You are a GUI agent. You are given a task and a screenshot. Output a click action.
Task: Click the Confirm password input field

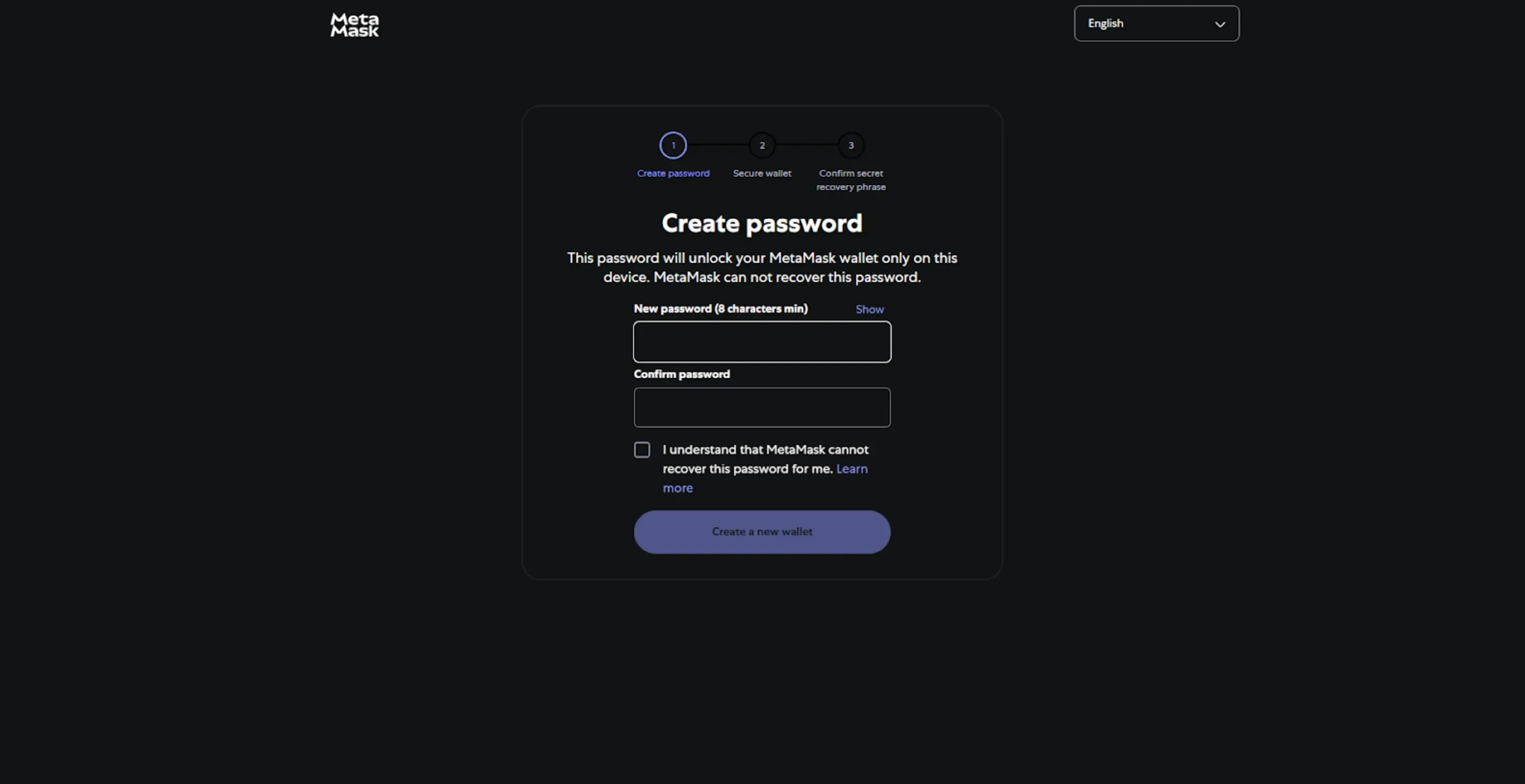762,407
